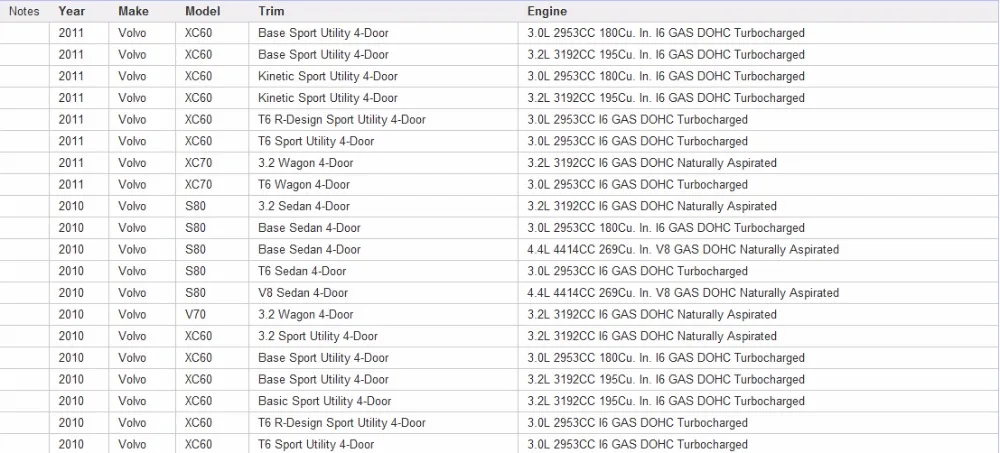Click engine cell in 2011 T6 R-Design row
This screenshot has width=1000, height=453.
click(x=759, y=119)
